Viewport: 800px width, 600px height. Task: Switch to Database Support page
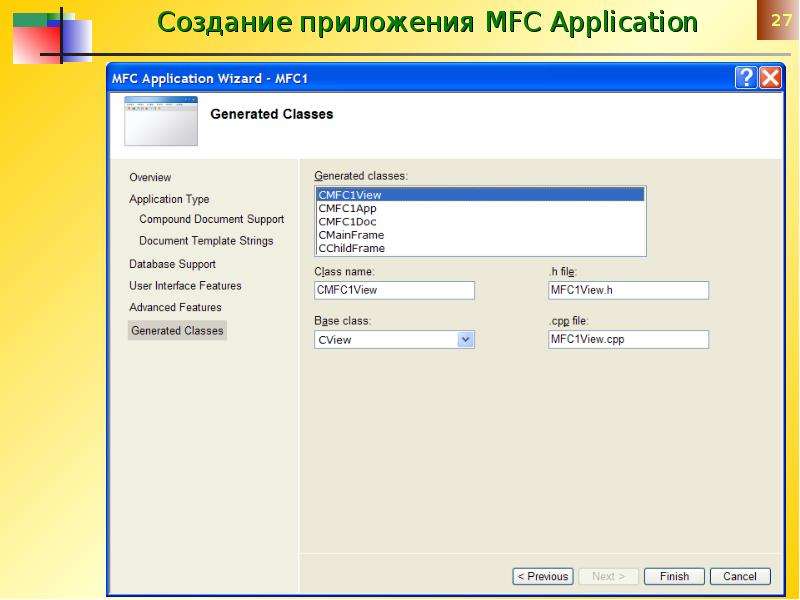coord(172,264)
